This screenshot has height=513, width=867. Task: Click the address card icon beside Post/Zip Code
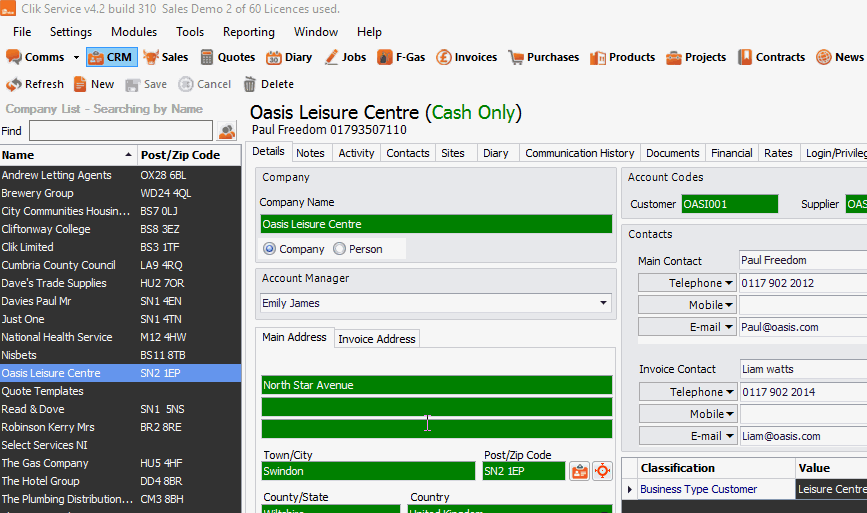(579, 471)
